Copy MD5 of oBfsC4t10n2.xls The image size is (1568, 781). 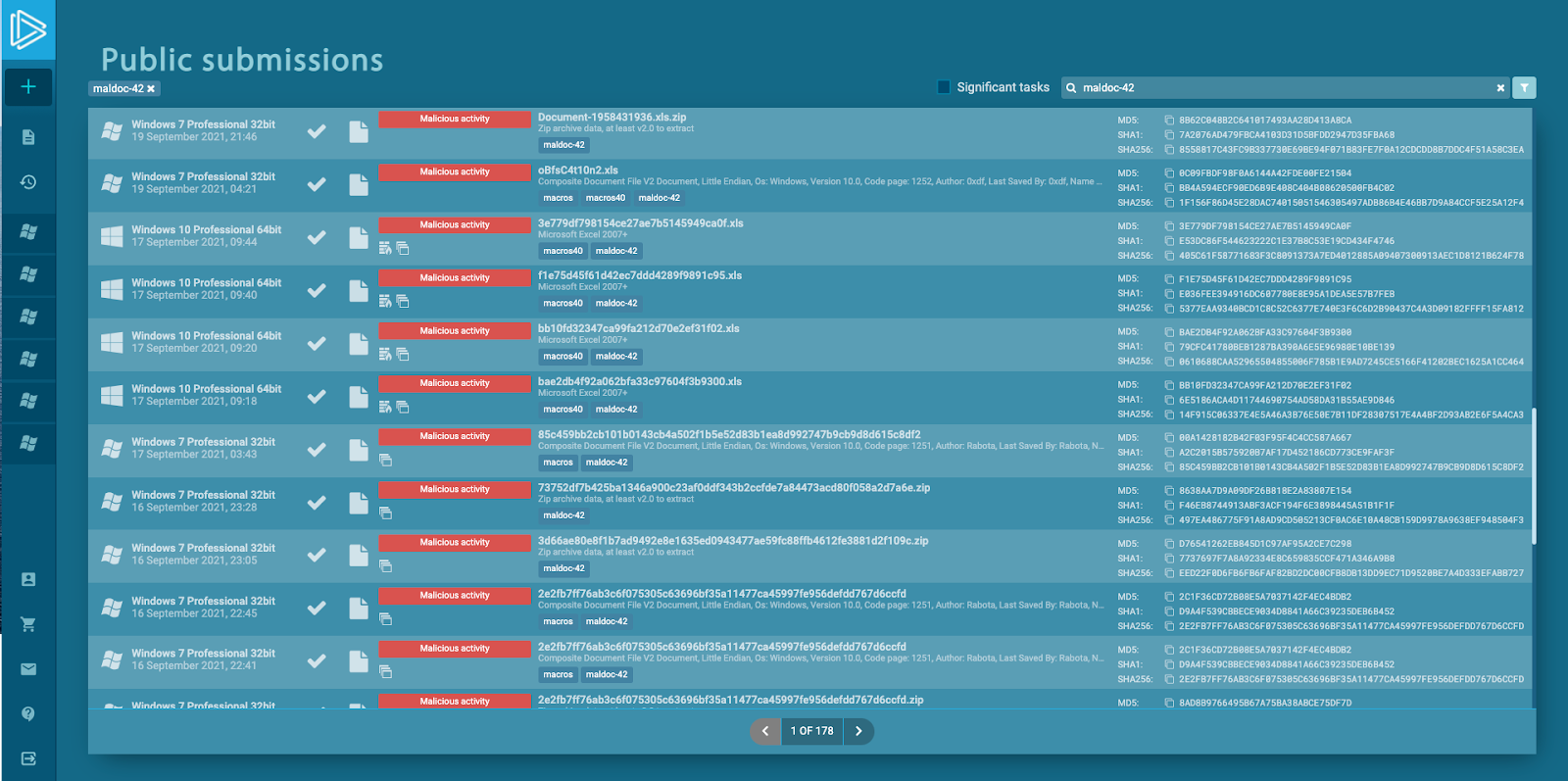pos(1169,173)
